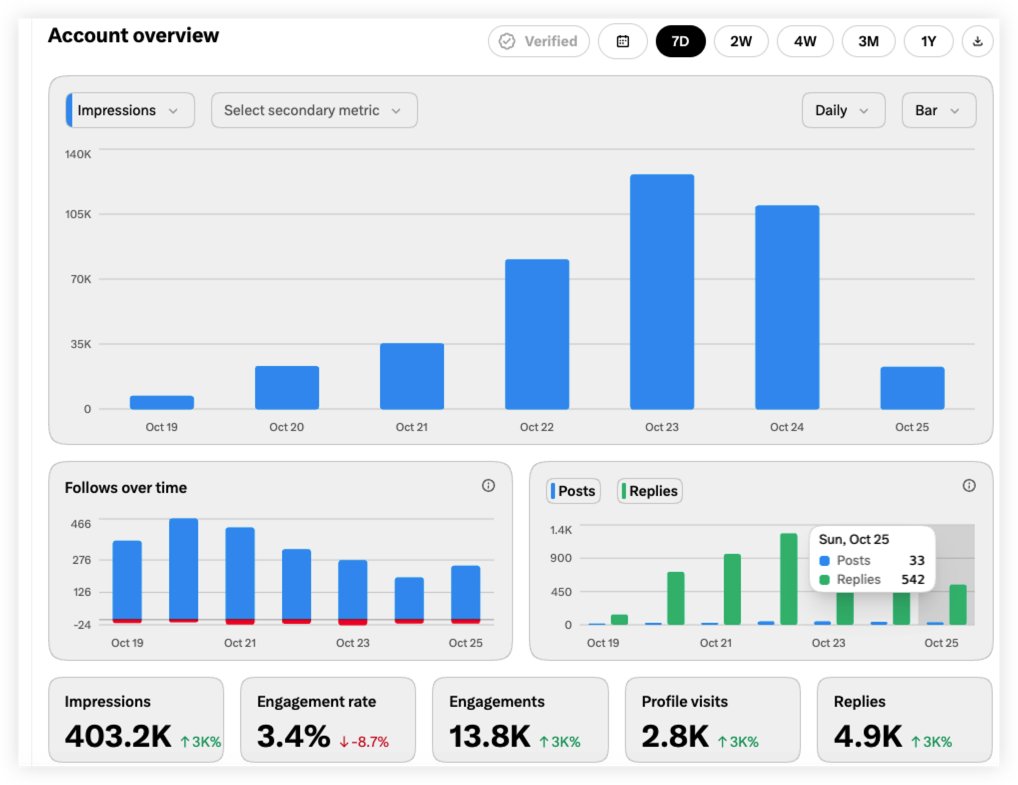The width and height of the screenshot is (1018, 785).
Task: Select the 1Y time range
Action: [x=928, y=42]
